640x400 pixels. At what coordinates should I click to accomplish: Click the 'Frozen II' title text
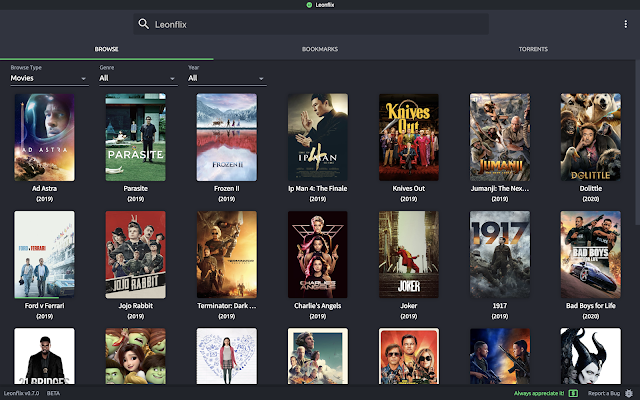pos(227,189)
